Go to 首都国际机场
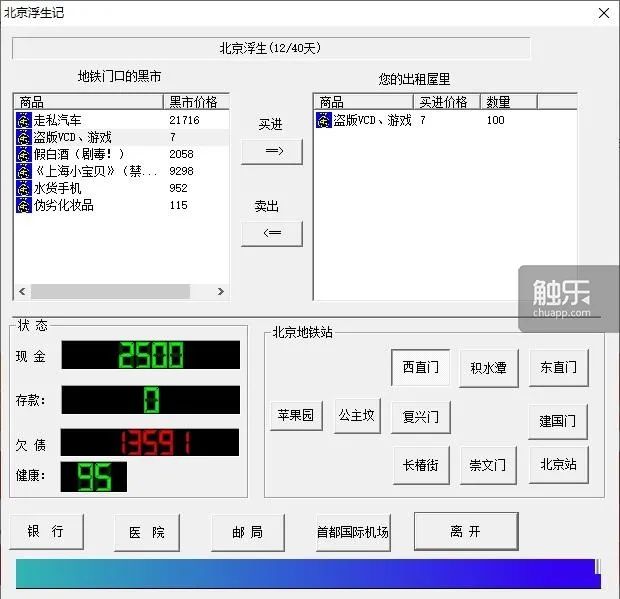 (353, 532)
